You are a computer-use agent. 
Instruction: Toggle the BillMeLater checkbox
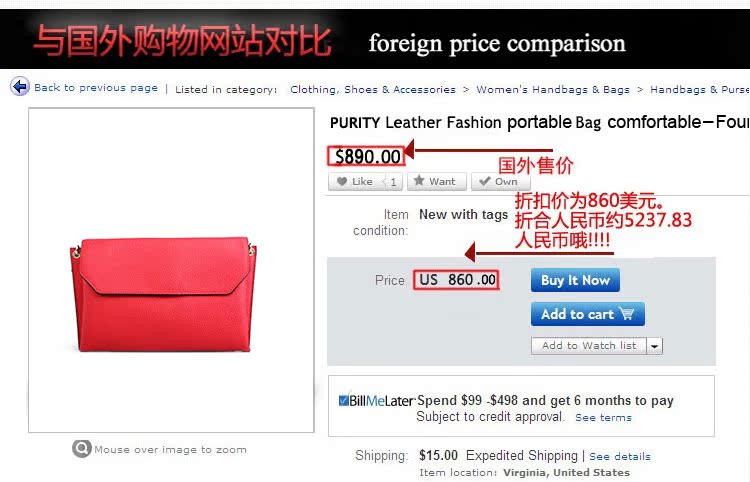343,400
